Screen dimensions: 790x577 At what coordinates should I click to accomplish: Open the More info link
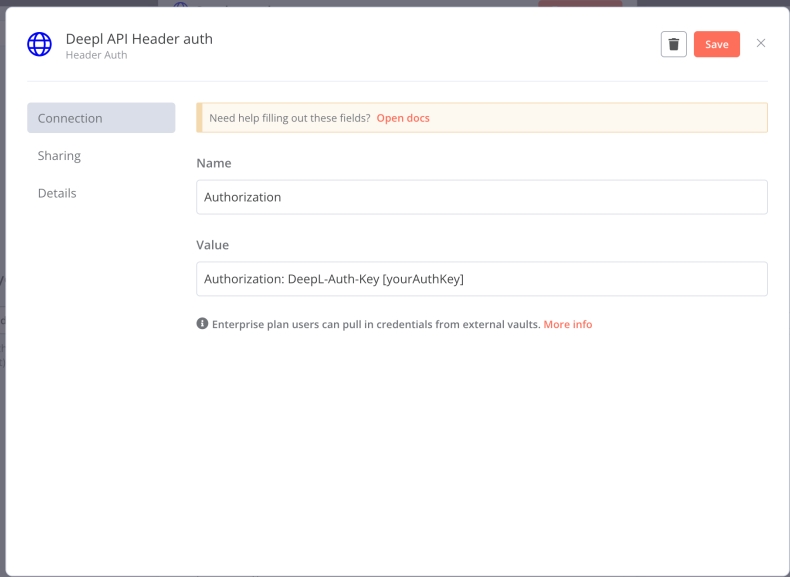coord(568,324)
